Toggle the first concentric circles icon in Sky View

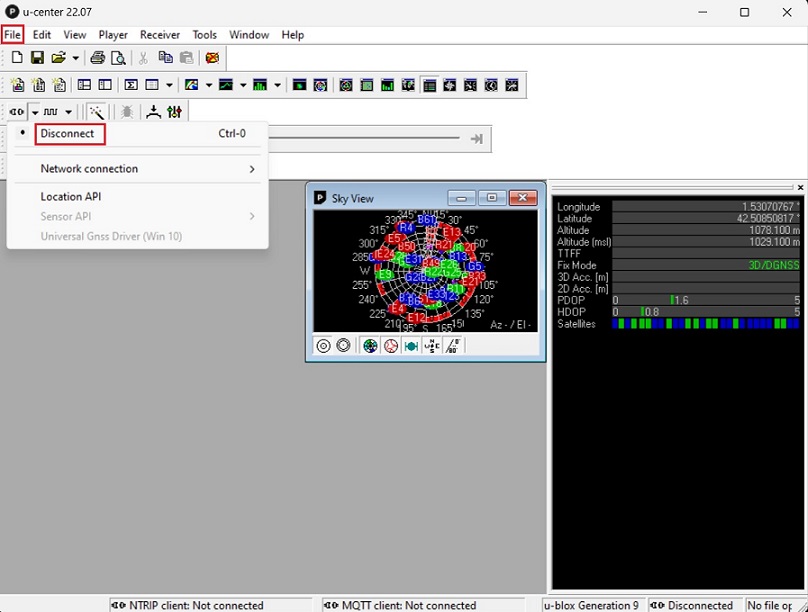[x=324, y=346]
